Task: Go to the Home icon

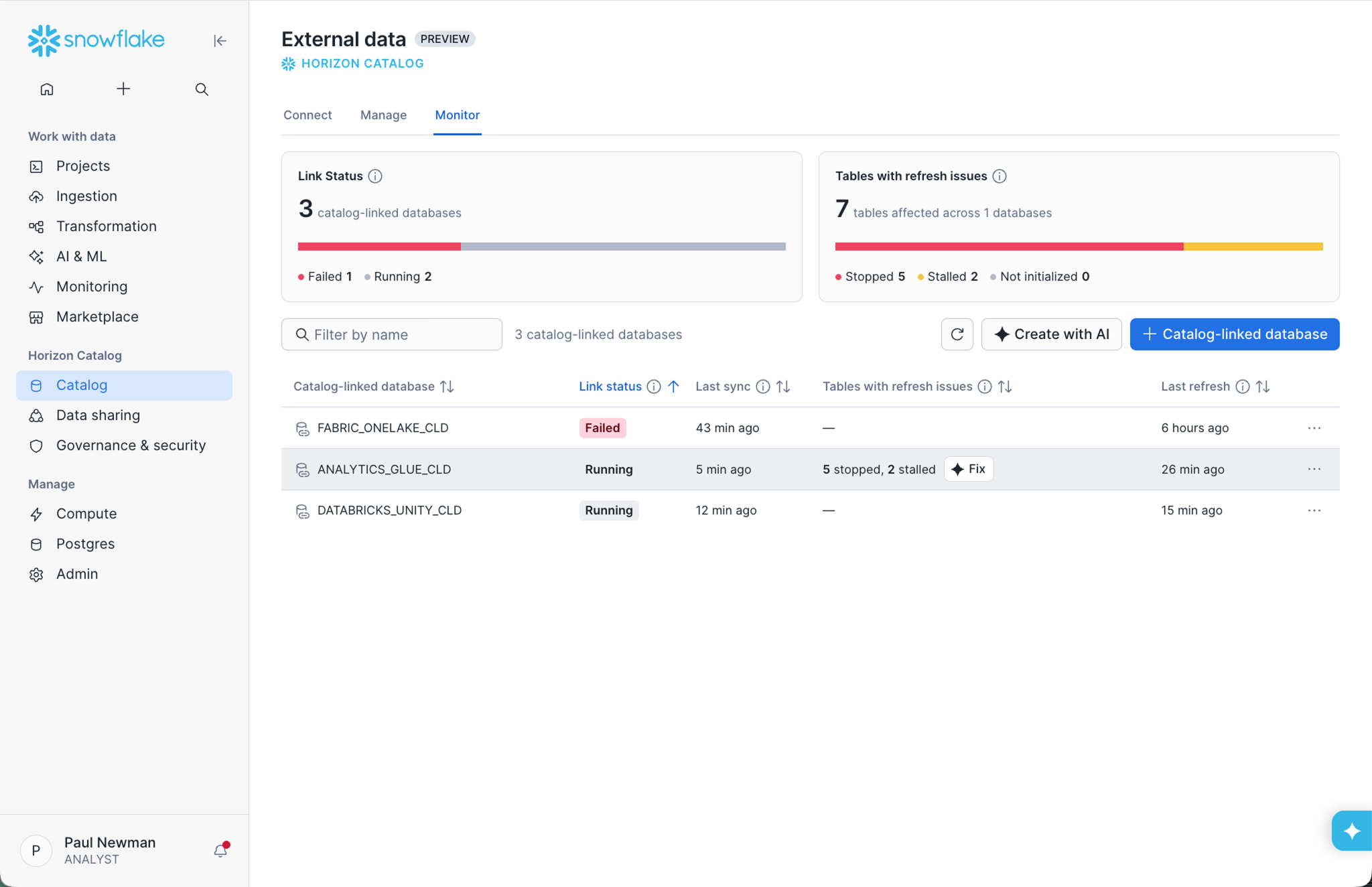Action: tap(47, 89)
